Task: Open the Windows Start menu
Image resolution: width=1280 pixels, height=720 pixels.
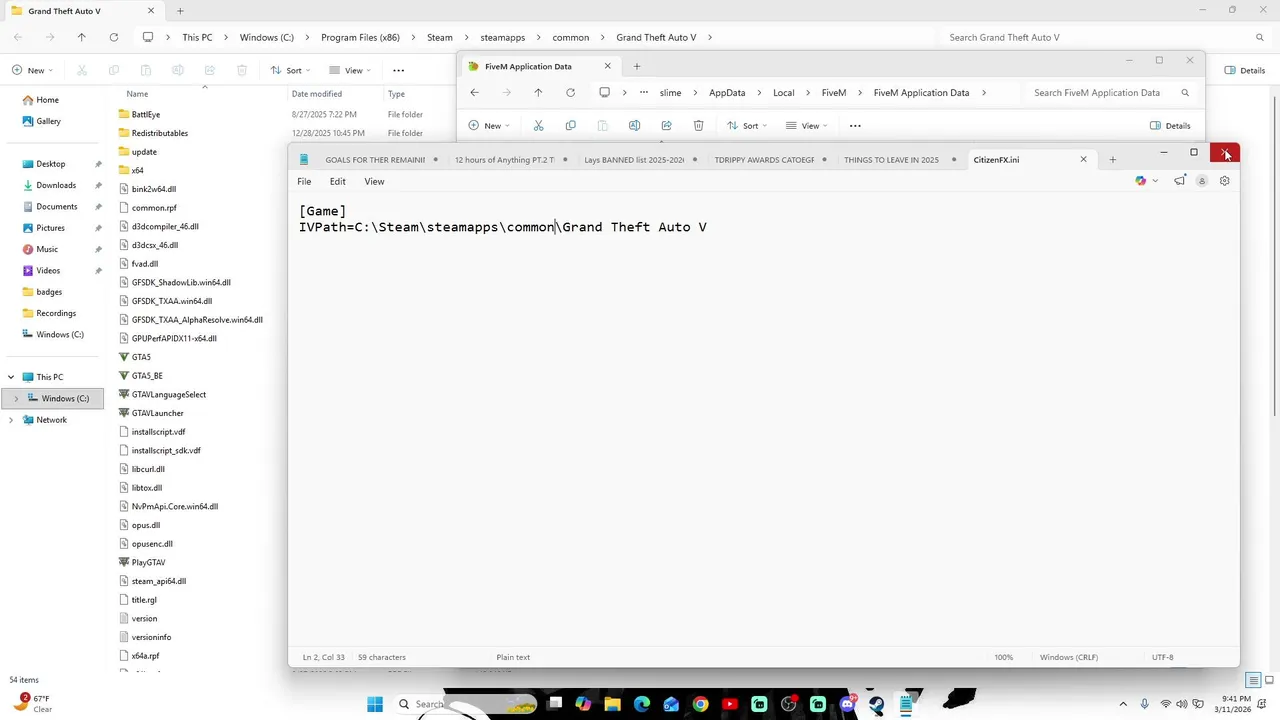Action: tap(375, 704)
